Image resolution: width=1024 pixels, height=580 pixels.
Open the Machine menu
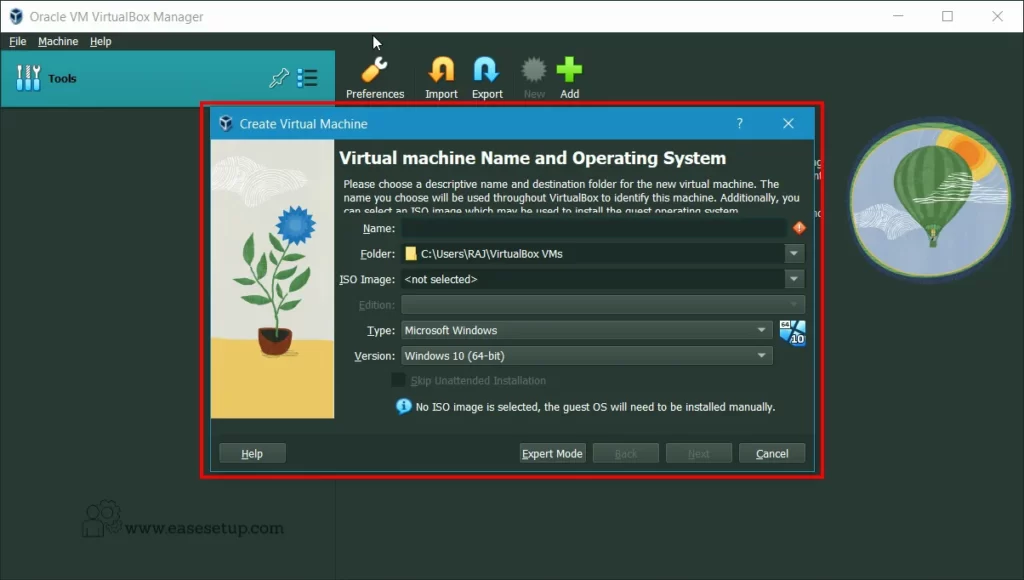(58, 41)
